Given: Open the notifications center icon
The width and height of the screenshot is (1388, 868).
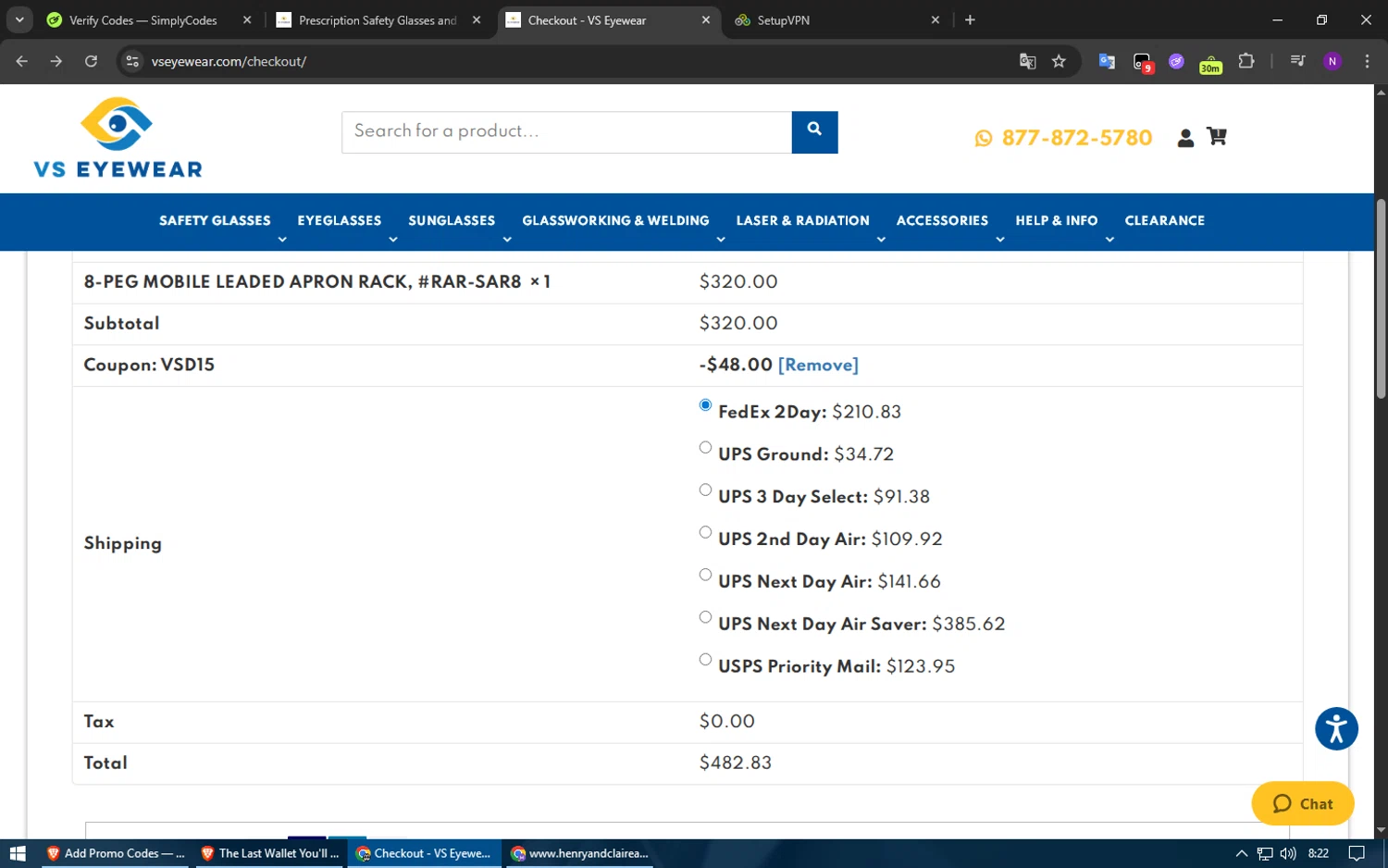Looking at the screenshot, I should point(1357,853).
